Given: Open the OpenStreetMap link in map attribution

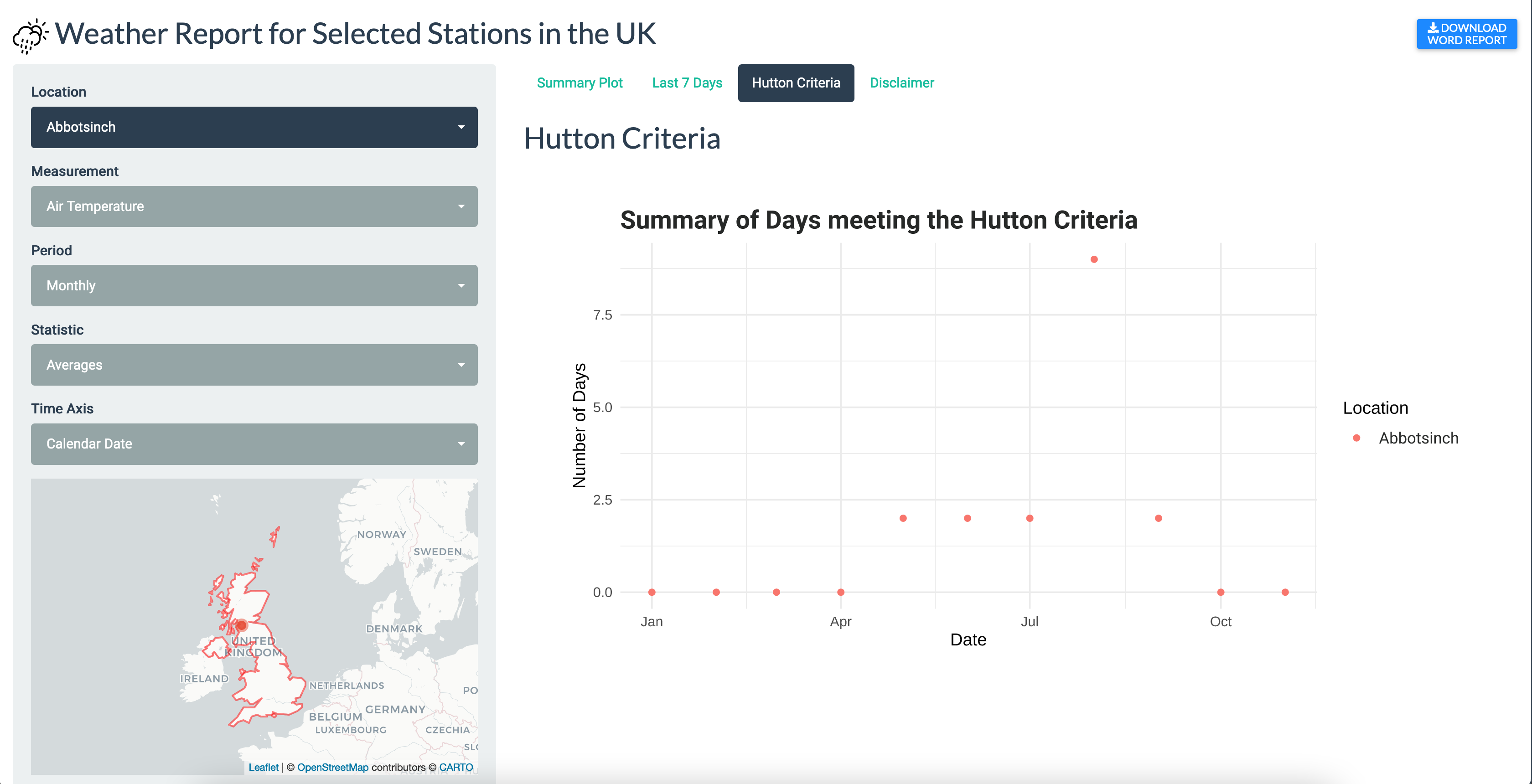Looking at the screenshot, I should tap(332, 767).
